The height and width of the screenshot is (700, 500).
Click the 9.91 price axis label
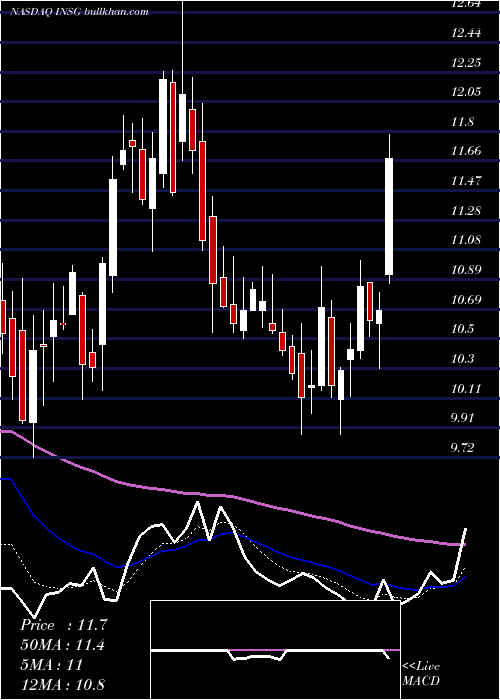[464, 418]
